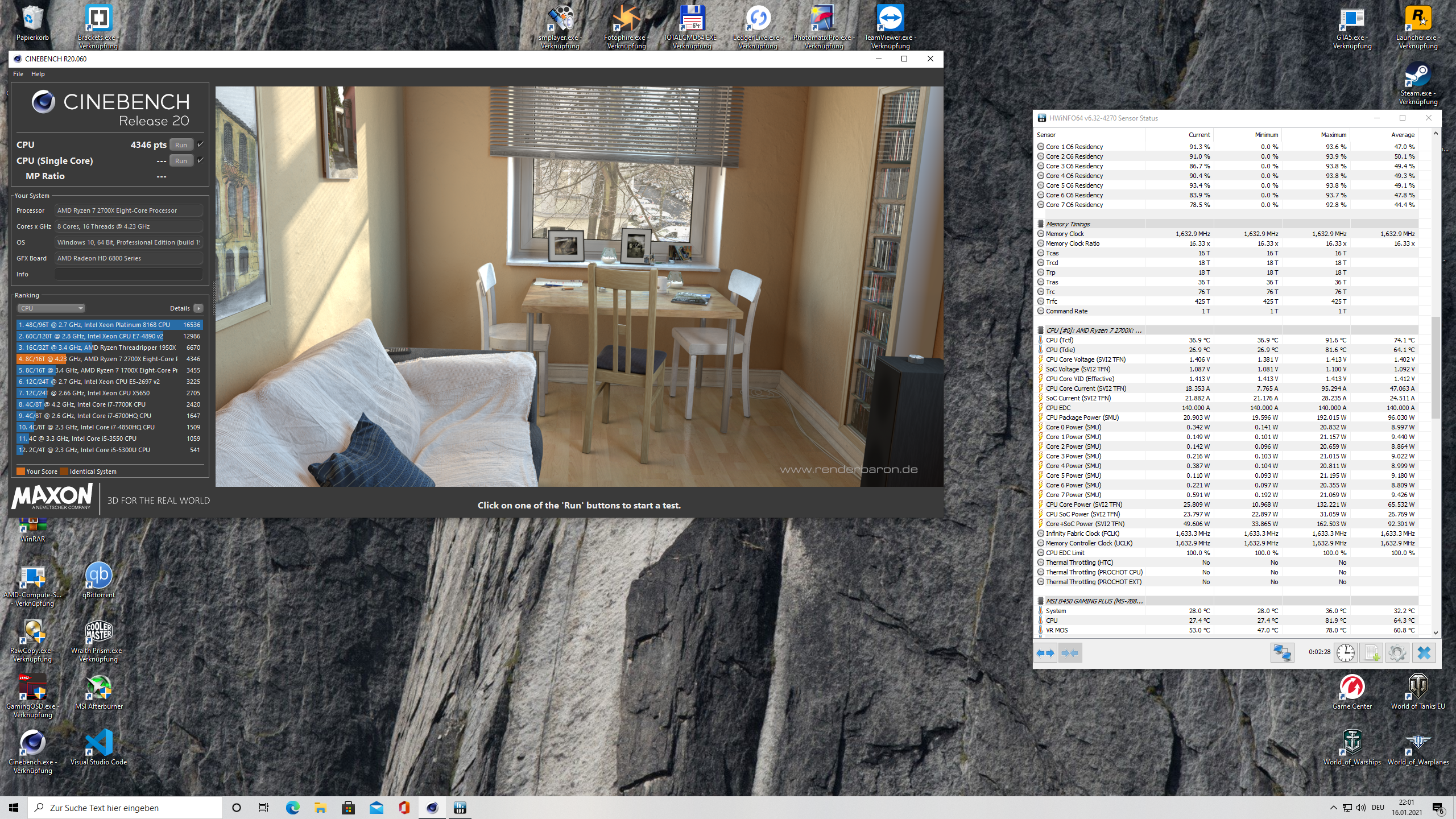Open File Explorer from the taskbar
Viewport: 1456px width, 819px height.
(x=320, y=808)
